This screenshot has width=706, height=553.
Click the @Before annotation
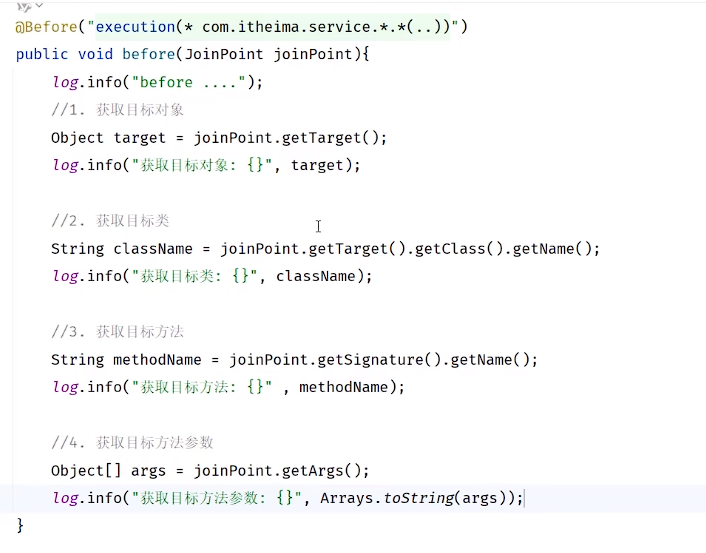[x=42, y=27]
